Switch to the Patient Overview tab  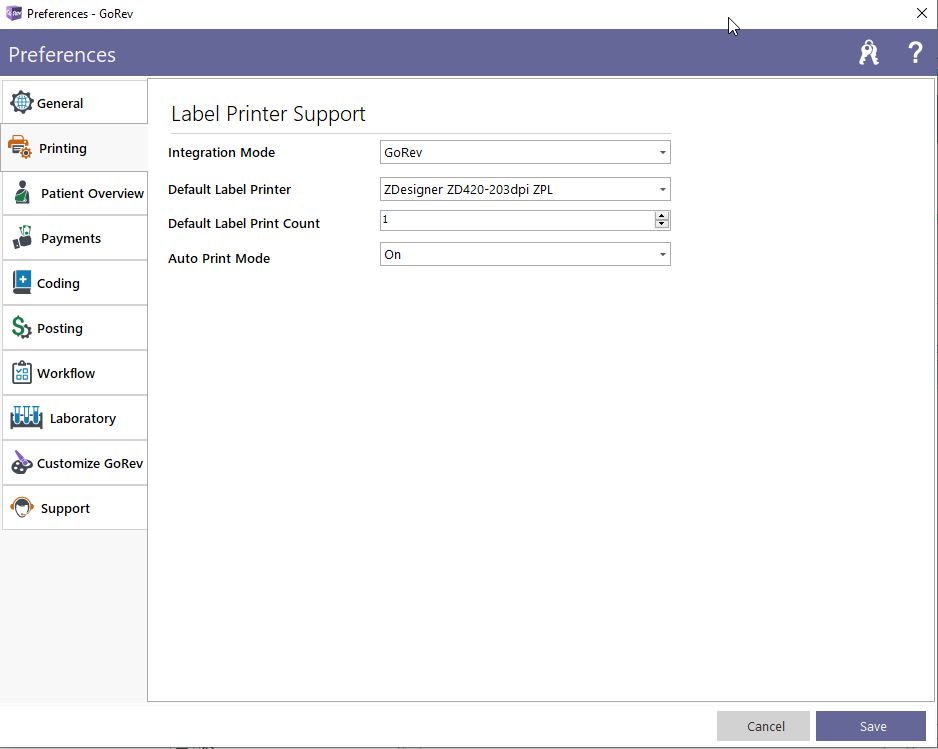(75, 193)
